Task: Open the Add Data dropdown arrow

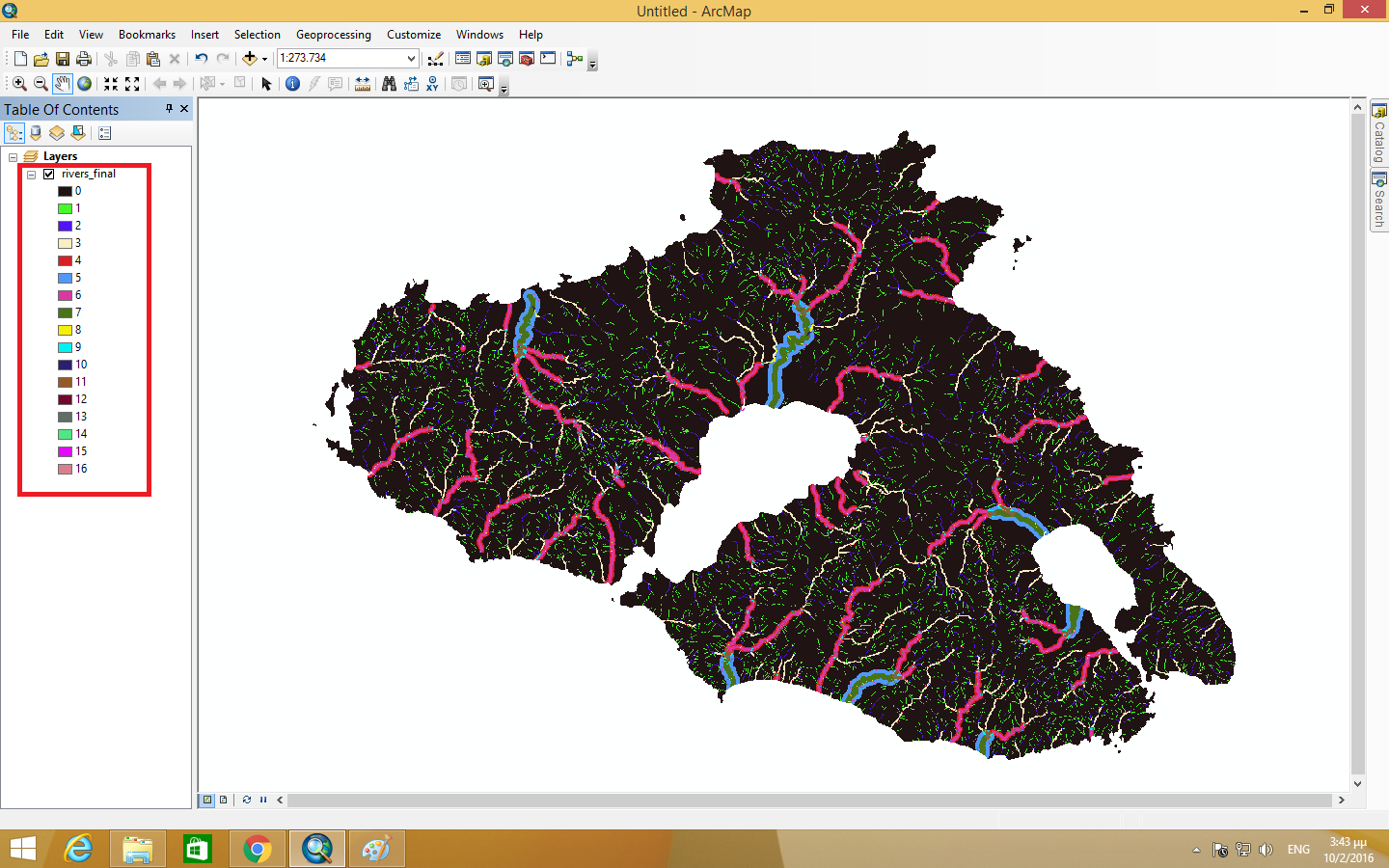Action: (x=264, y=59)
